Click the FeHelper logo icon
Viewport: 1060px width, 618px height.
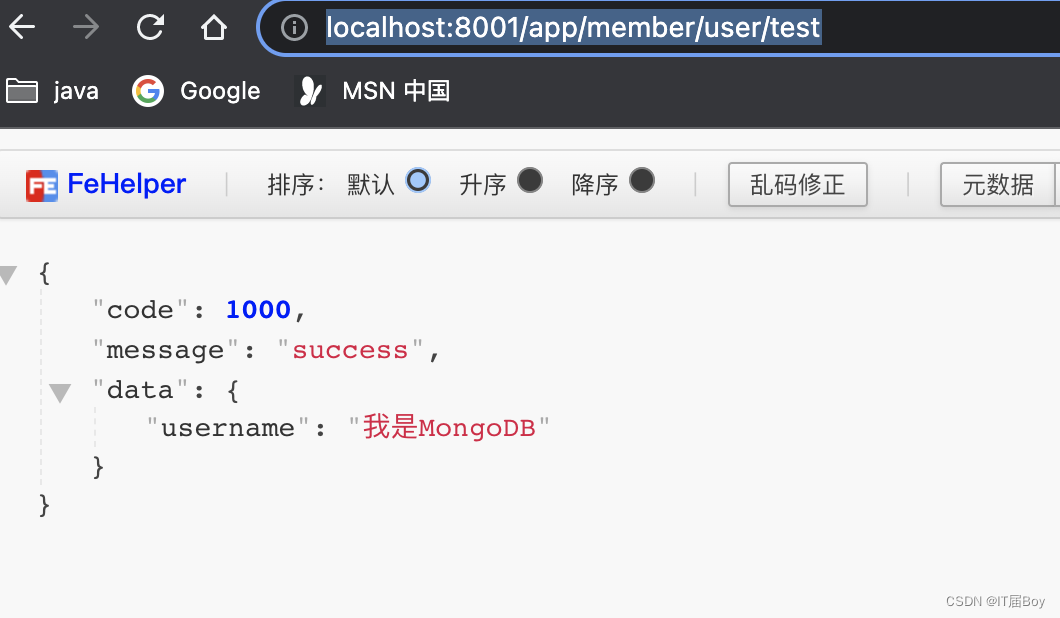[42, 184]
